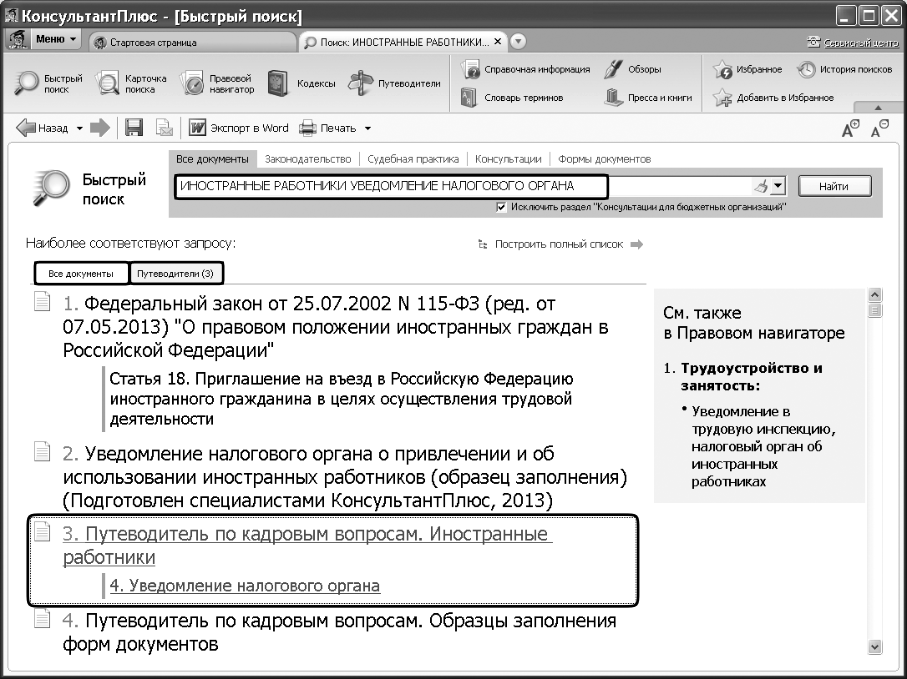The height and width of the screenshot is (679, 907).
Task: Click the document icon beside result 1
Action: click(42, 301)
